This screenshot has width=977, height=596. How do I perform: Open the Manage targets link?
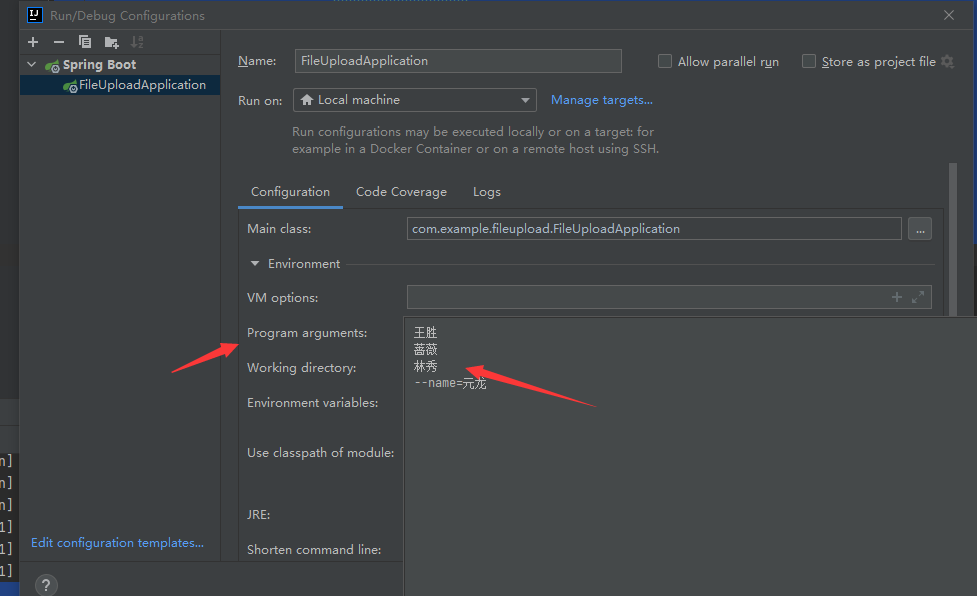(602, 100)
